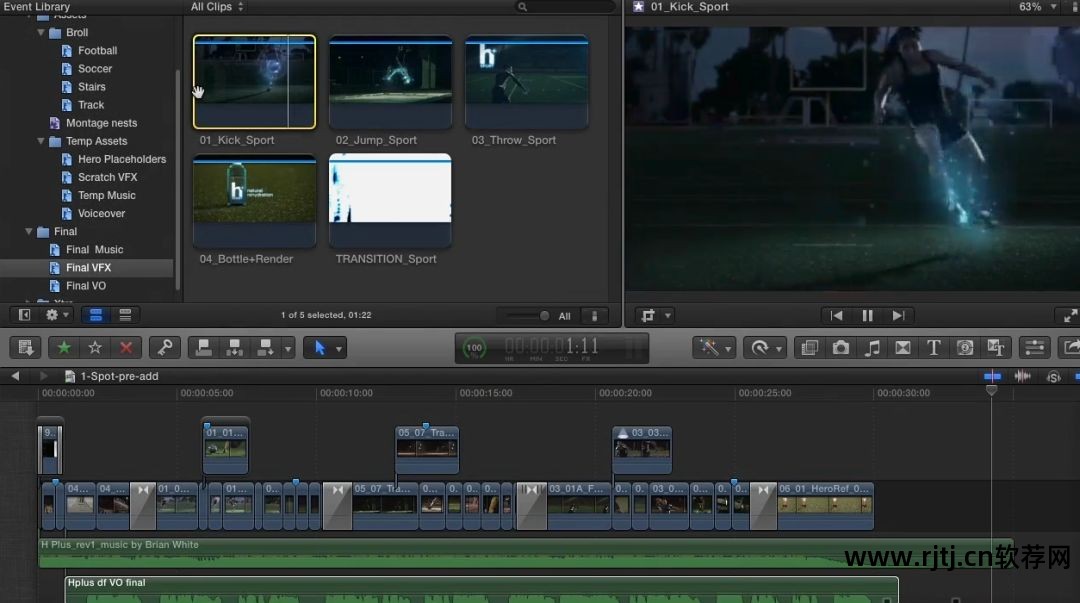Click the timecode display in the dashboard
Viewport: 1080px width, 603px height.
pos(552,347)
